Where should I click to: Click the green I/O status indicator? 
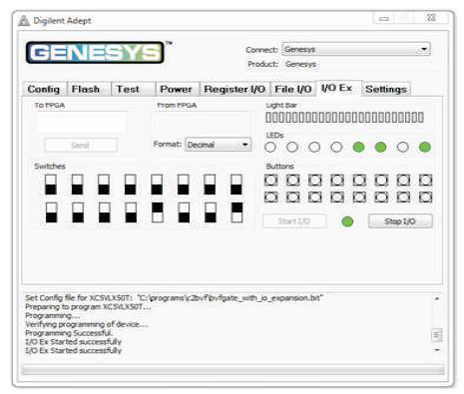pyautogui.click(x=347, y=221)
